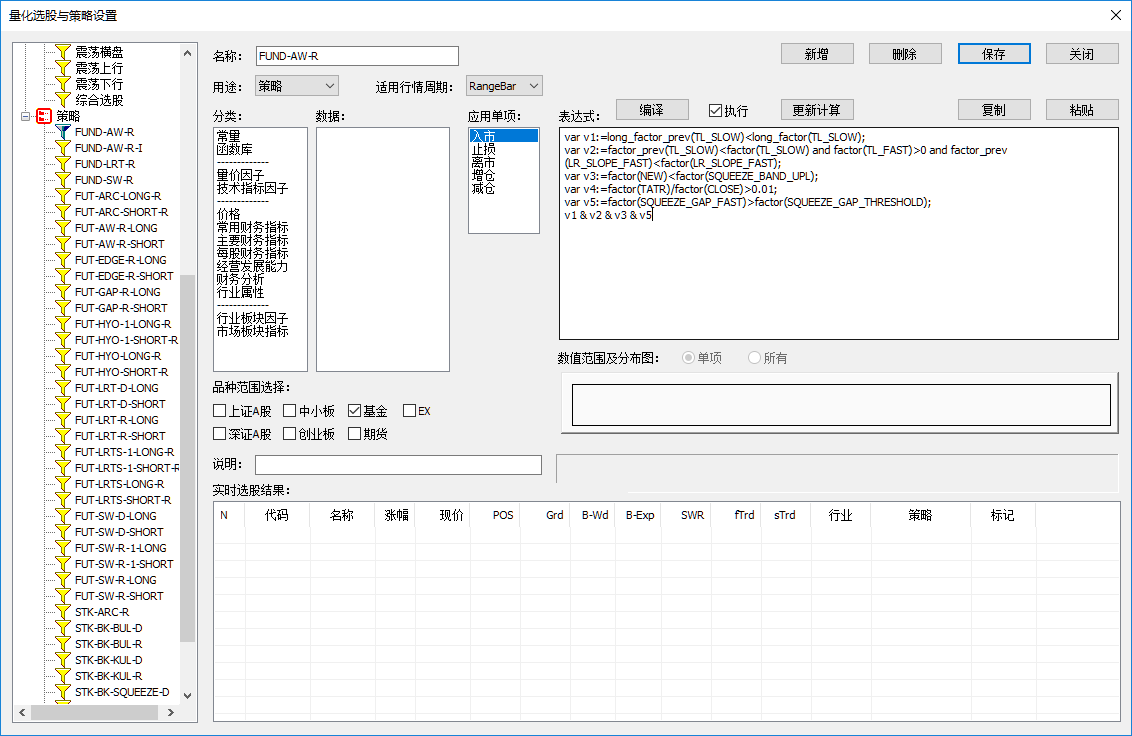Click the funnel icon beside FUND-AW-R
The height and width of the screenshot is (736, 1132).
64,132
